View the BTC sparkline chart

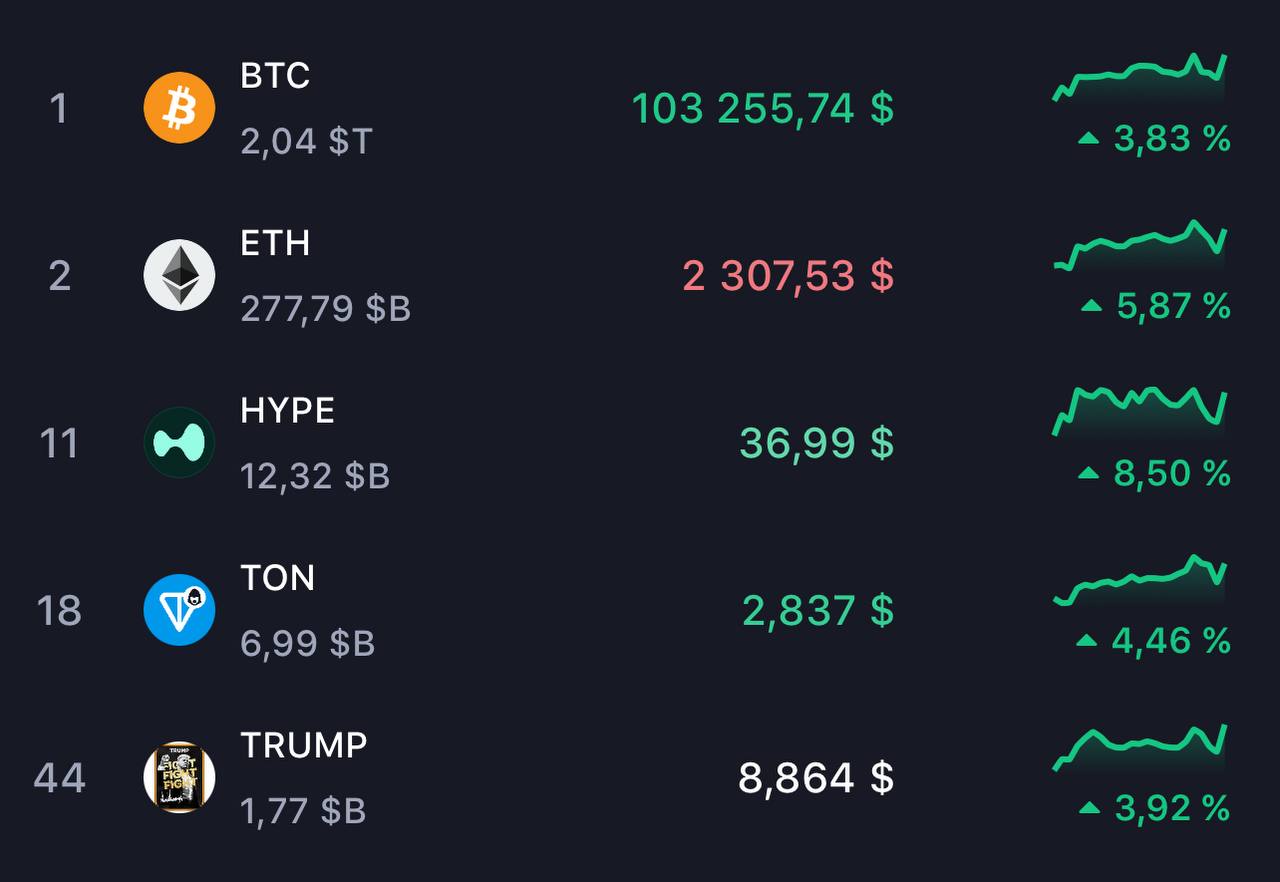pos(1140,78)
